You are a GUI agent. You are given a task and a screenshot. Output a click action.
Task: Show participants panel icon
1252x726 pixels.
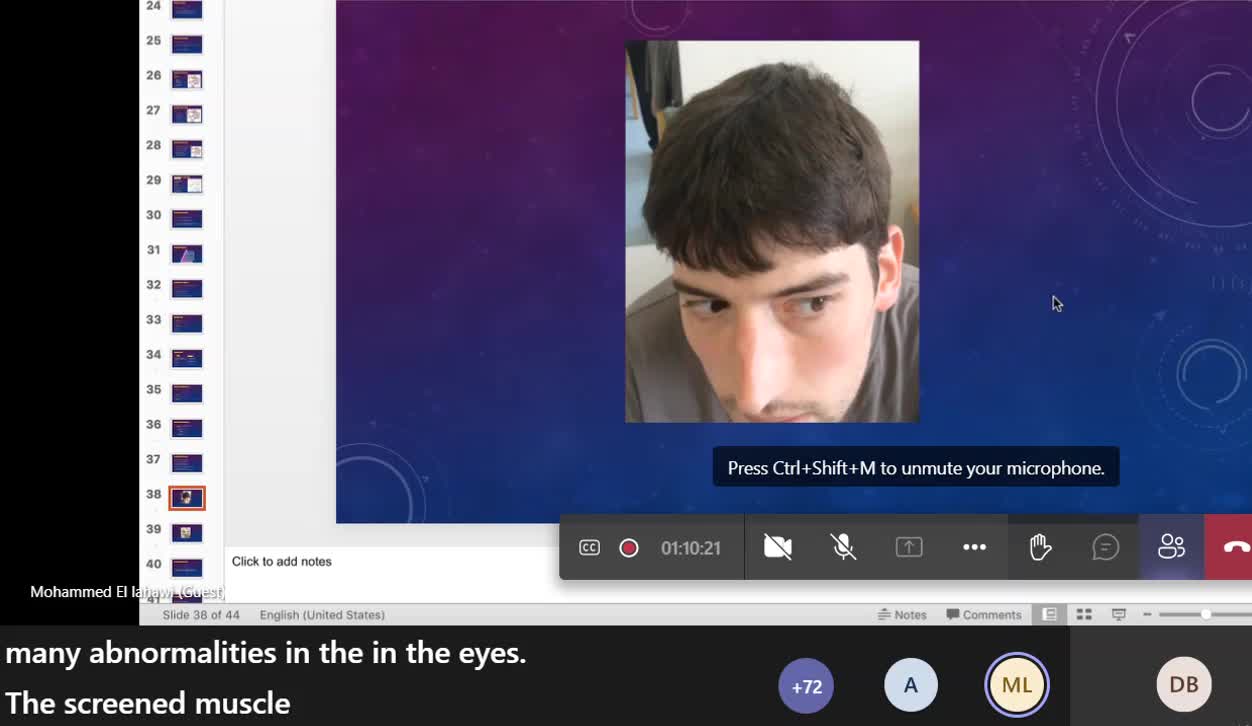pyautogui.click(x=1171, y=547)
